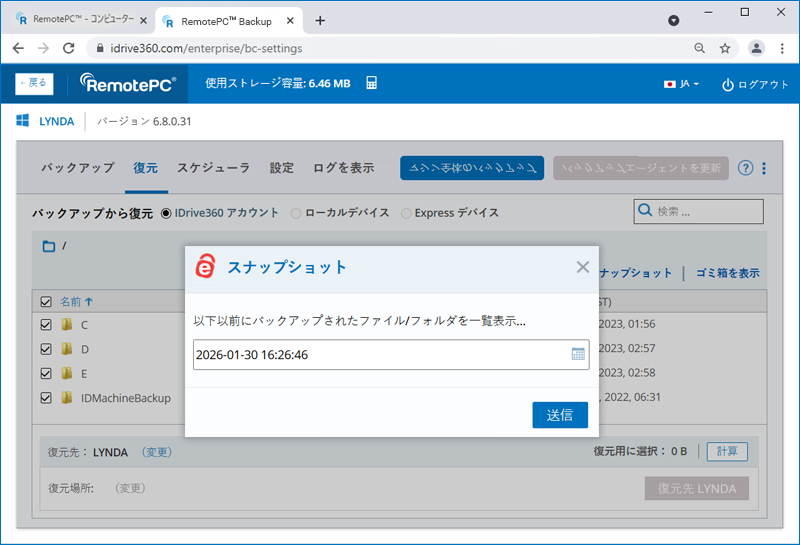Click the 送信 submit button
Screen dimensions: 800x545
560,415
